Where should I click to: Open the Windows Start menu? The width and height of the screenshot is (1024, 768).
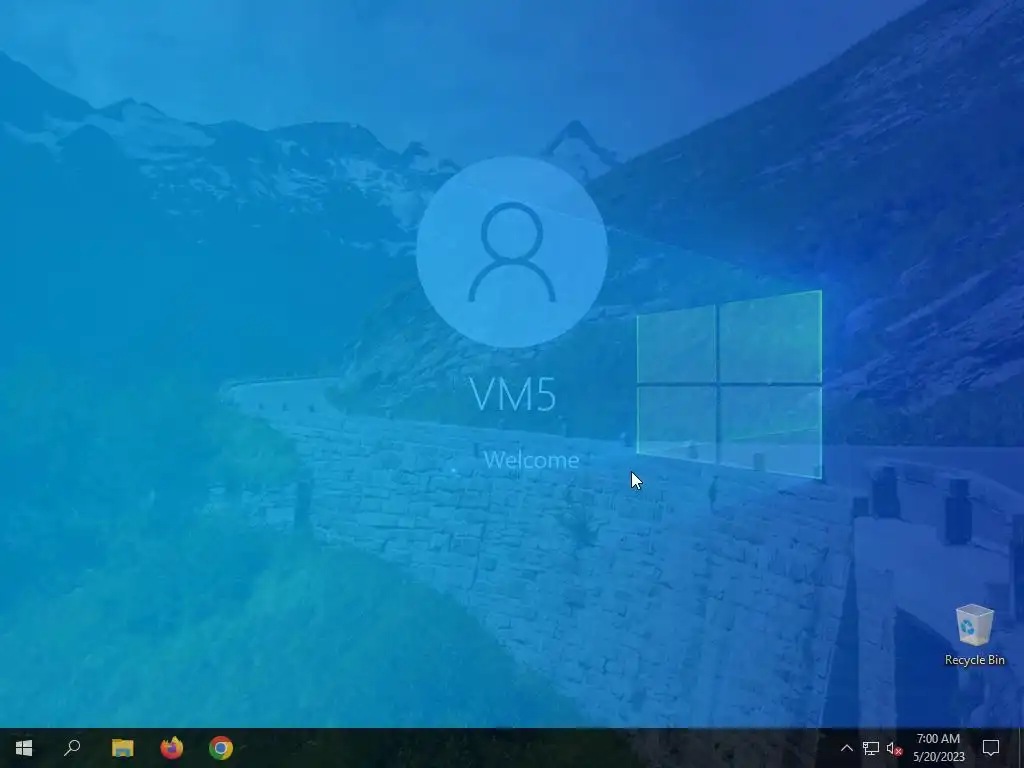[x=24, y=748]
